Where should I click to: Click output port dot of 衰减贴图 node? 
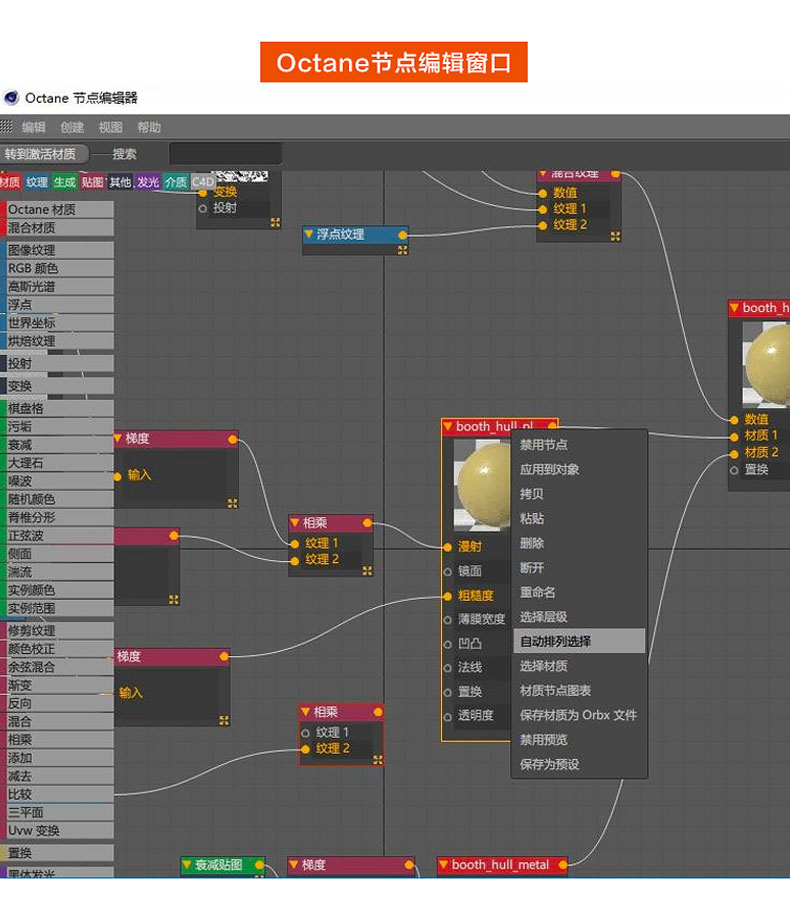(259, 865)
